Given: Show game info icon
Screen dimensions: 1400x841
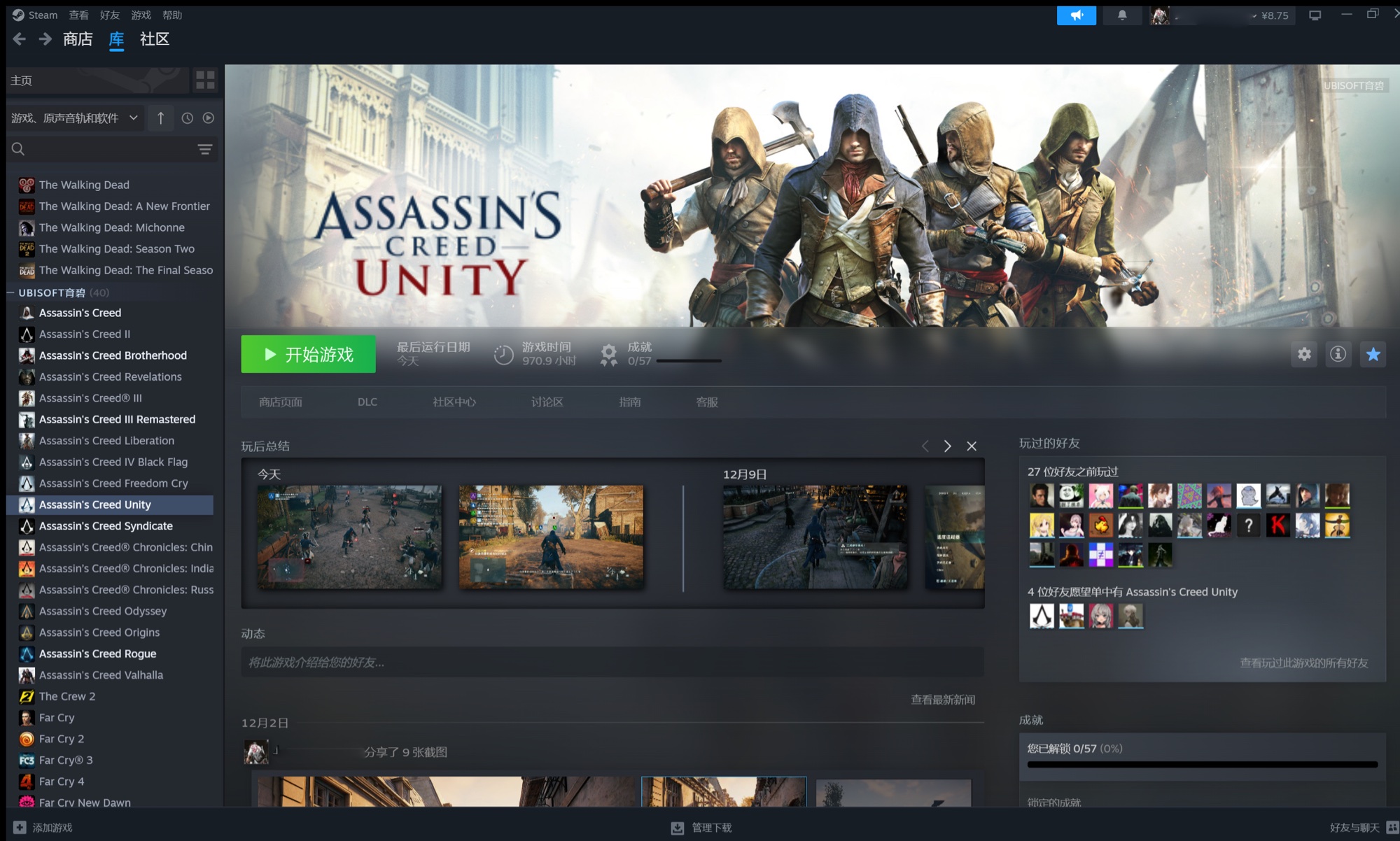Looking at the screenshot, I should click(1338, 354).
